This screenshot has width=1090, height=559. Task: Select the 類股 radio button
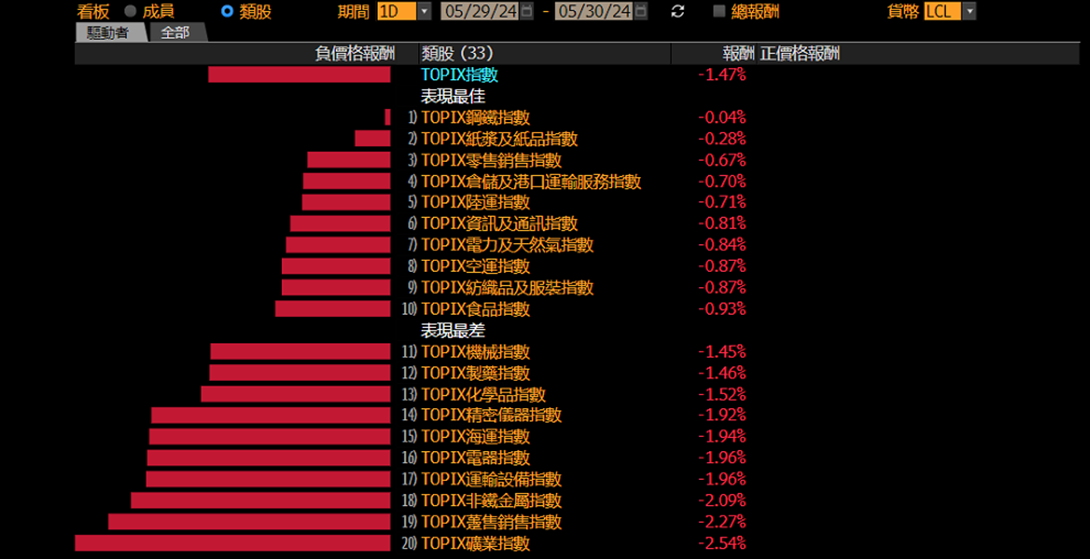[x=227, y=11]
